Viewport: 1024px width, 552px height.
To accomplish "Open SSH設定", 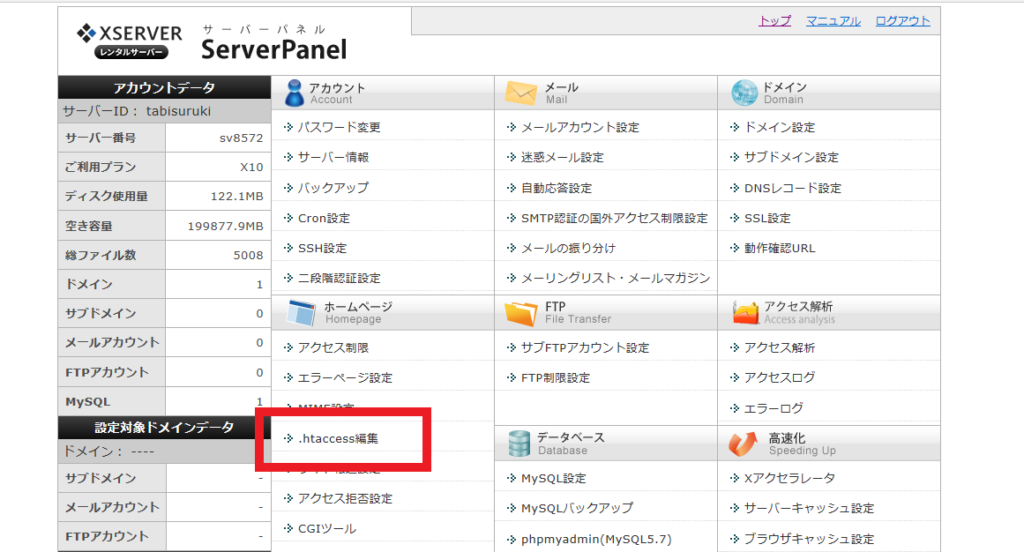I will point(323,248).
